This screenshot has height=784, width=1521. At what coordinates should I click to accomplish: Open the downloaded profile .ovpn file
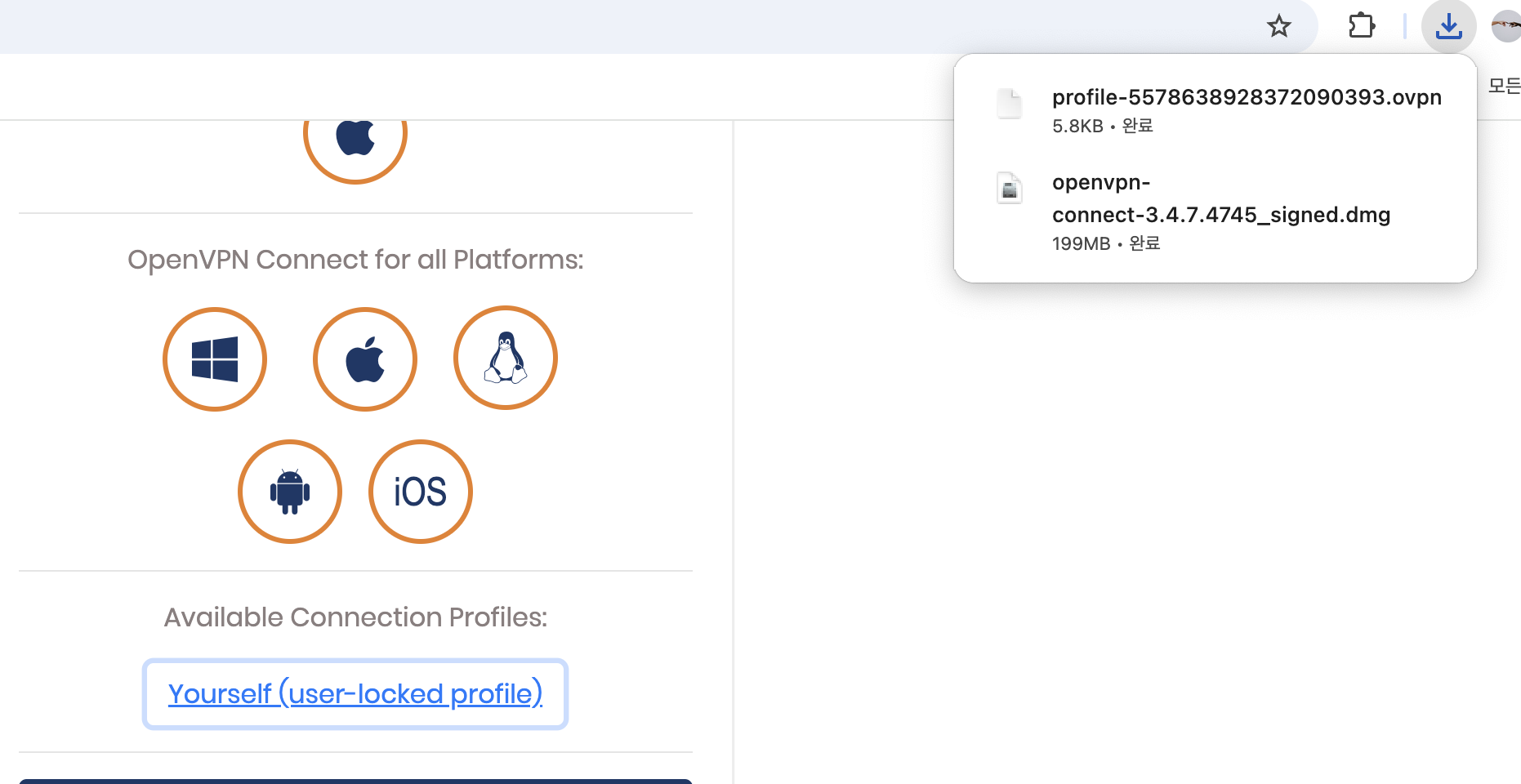point(1246,98)
